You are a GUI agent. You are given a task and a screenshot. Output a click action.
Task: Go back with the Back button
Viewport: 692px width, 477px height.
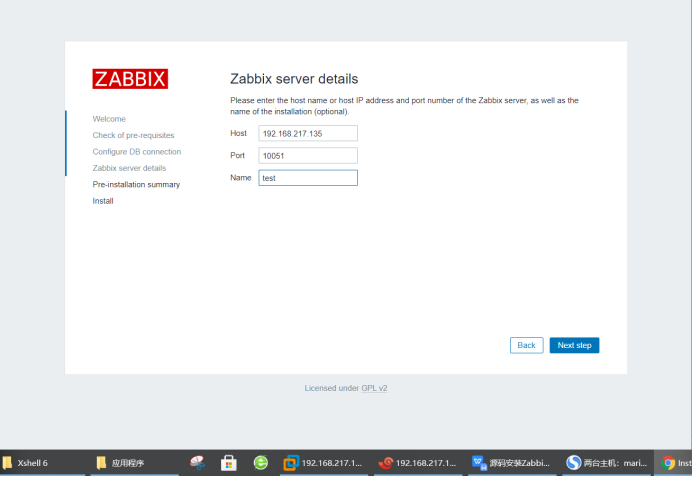click(527, 345)
